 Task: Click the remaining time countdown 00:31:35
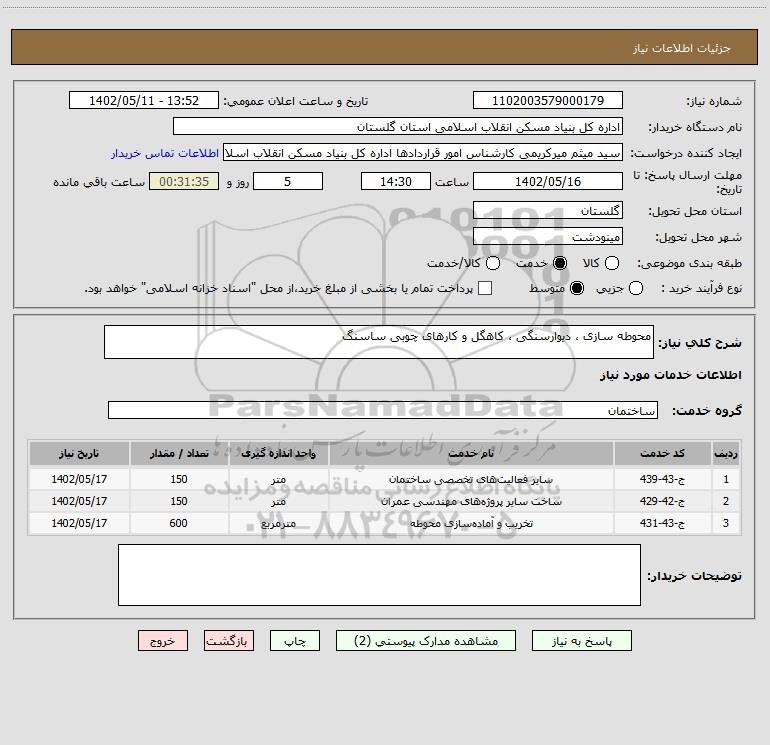click(184, 181)
